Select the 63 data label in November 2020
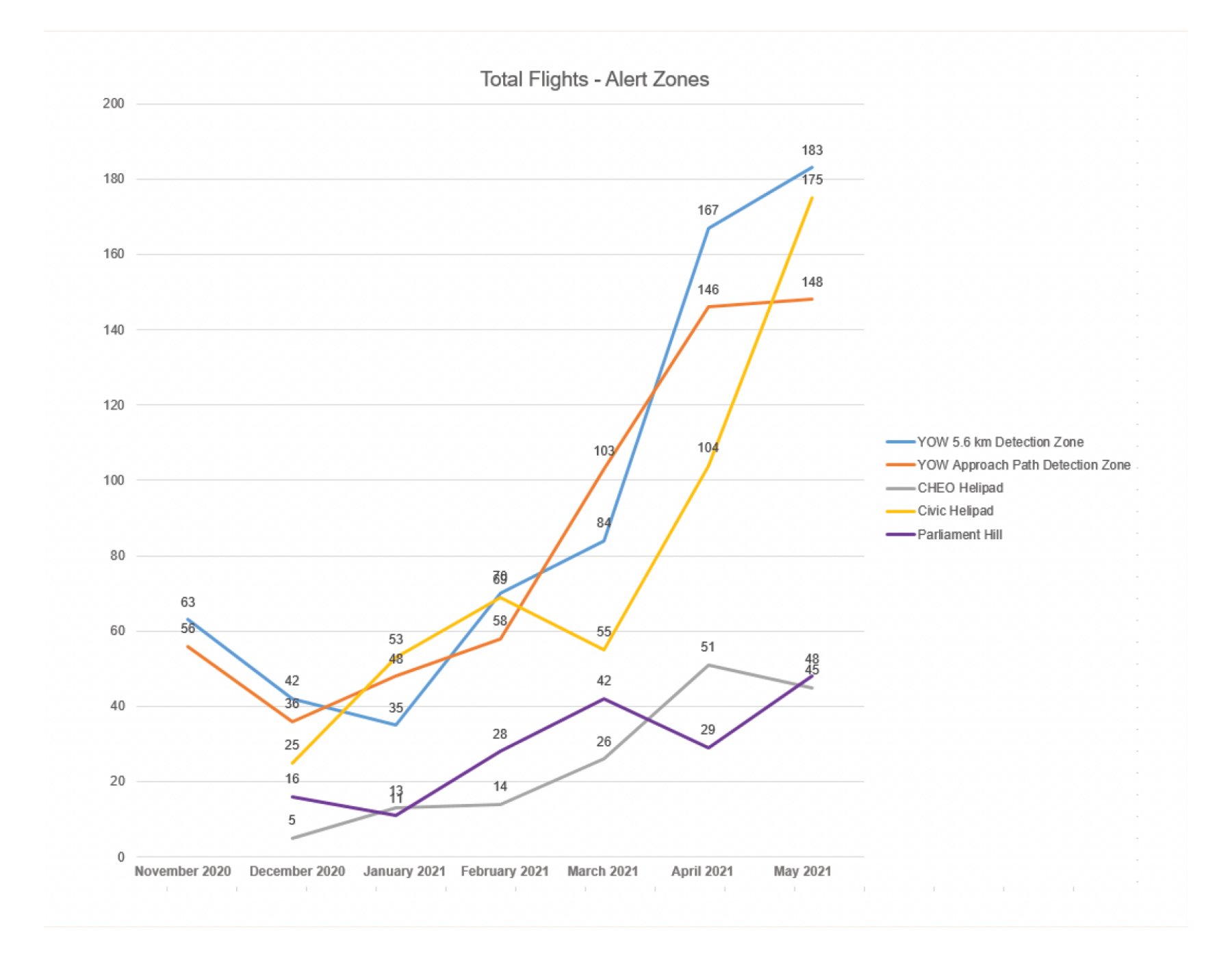This screenshot has height=958, width=1232. pos(188,602)
